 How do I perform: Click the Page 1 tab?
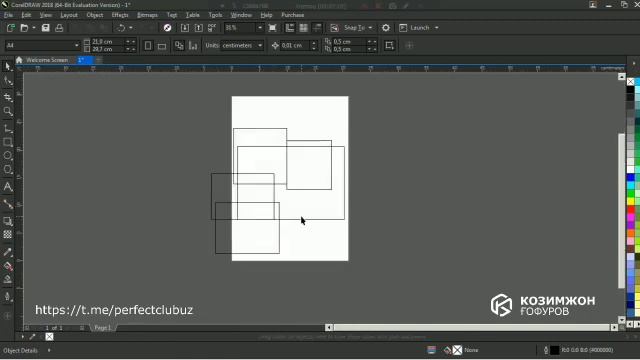(x=102, y=328)
